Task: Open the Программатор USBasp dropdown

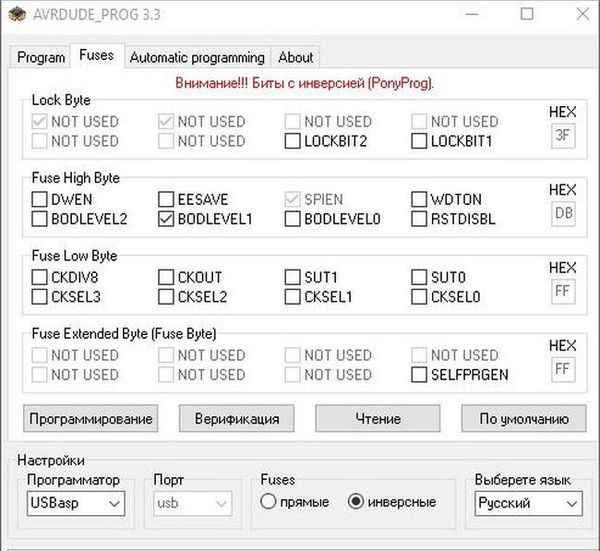Action: coord(74,503)
